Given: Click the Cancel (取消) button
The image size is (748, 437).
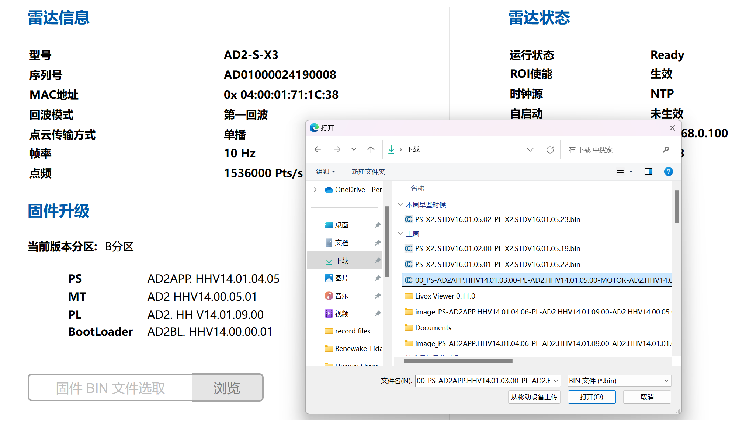Looking at the screenshot, I should [x=647, y=397].
